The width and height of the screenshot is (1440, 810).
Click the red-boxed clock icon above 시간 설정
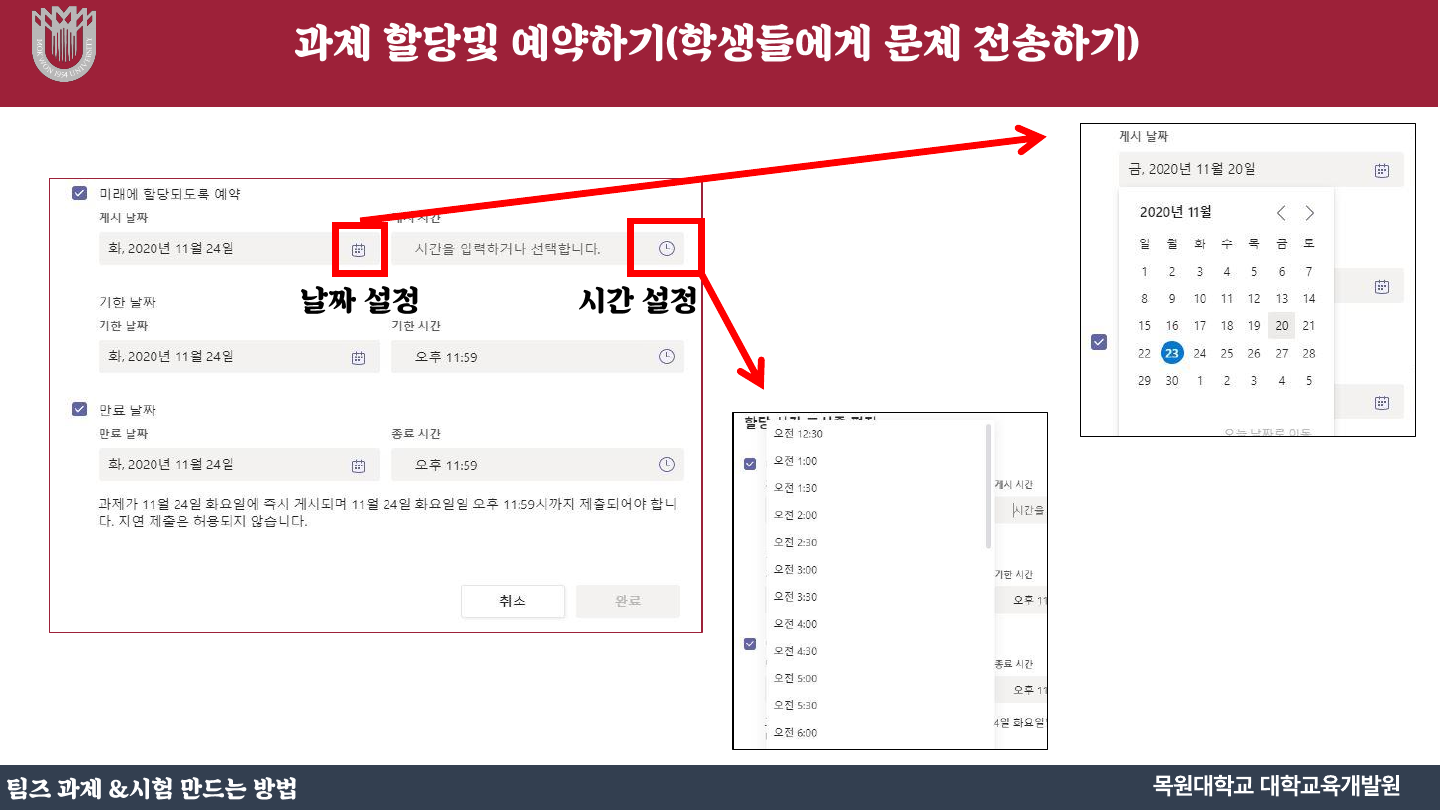(667, 248)
